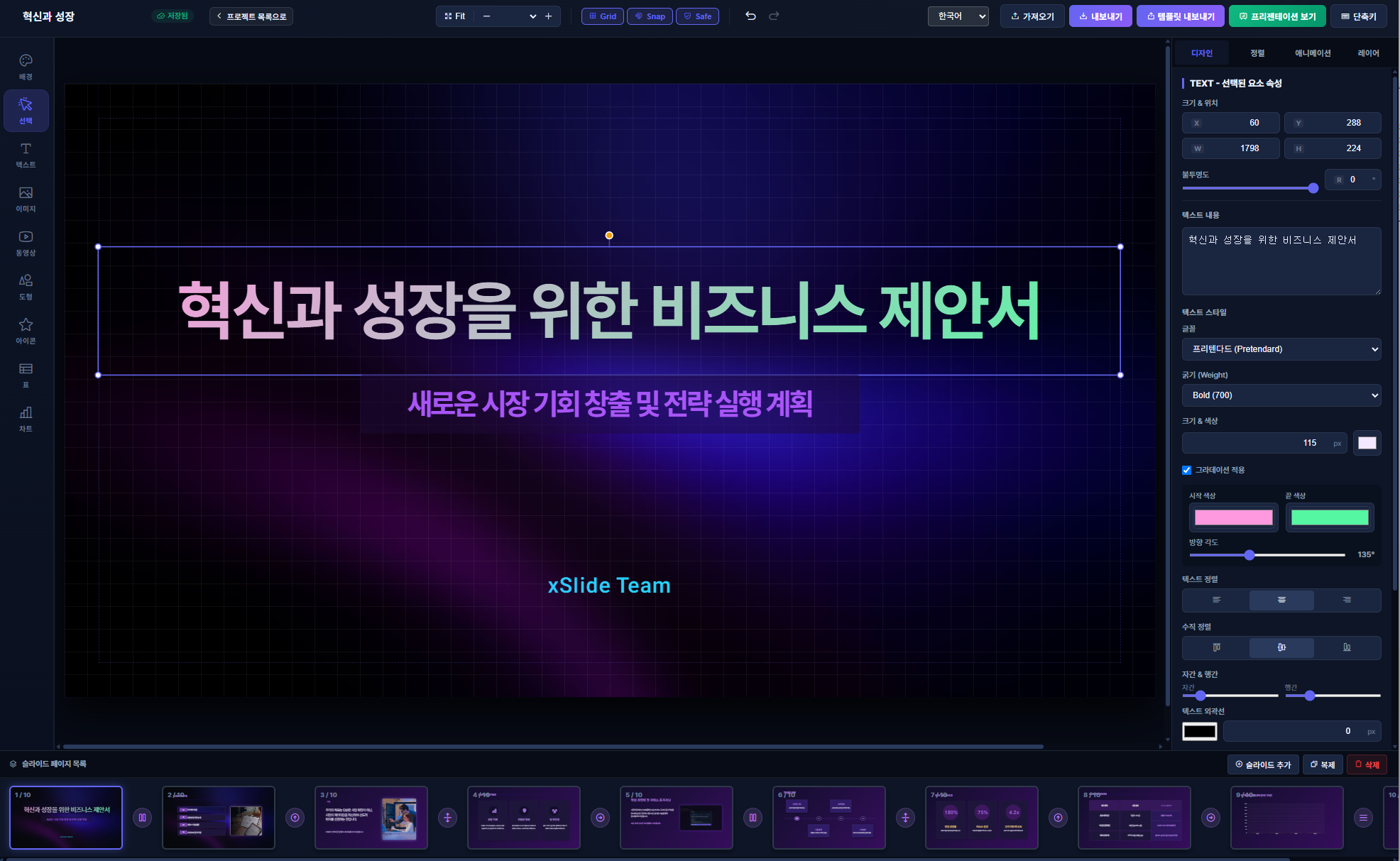The height and width of the screenshot is (861, 1400).
Task: Open the 한국어 language dropdown
Action: click(958, 16)
